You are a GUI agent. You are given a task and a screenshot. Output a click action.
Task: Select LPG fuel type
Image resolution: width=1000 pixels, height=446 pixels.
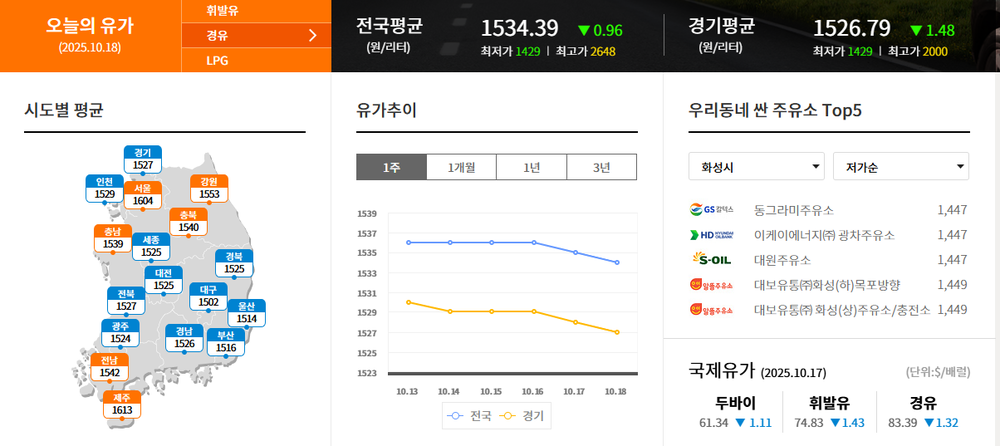pos(216,62)
